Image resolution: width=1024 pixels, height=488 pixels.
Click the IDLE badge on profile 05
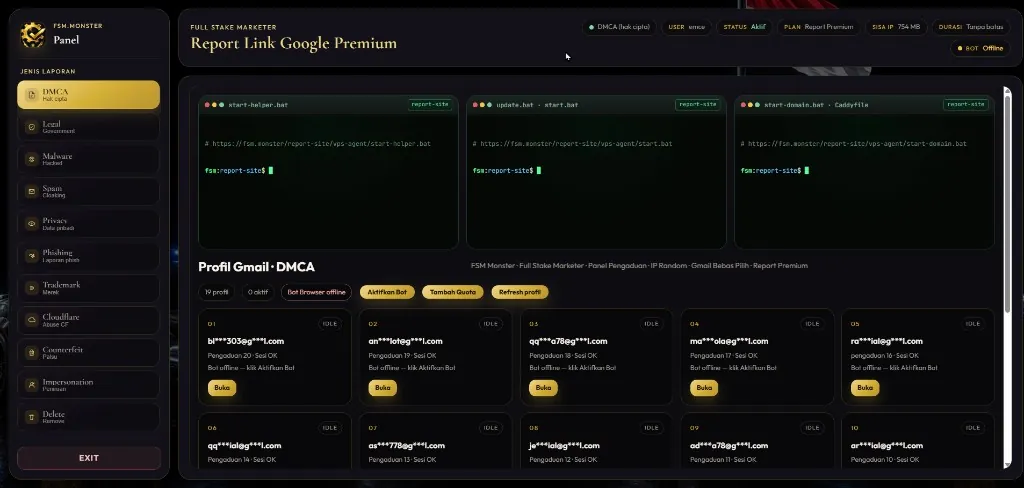[x=972, y=323]
